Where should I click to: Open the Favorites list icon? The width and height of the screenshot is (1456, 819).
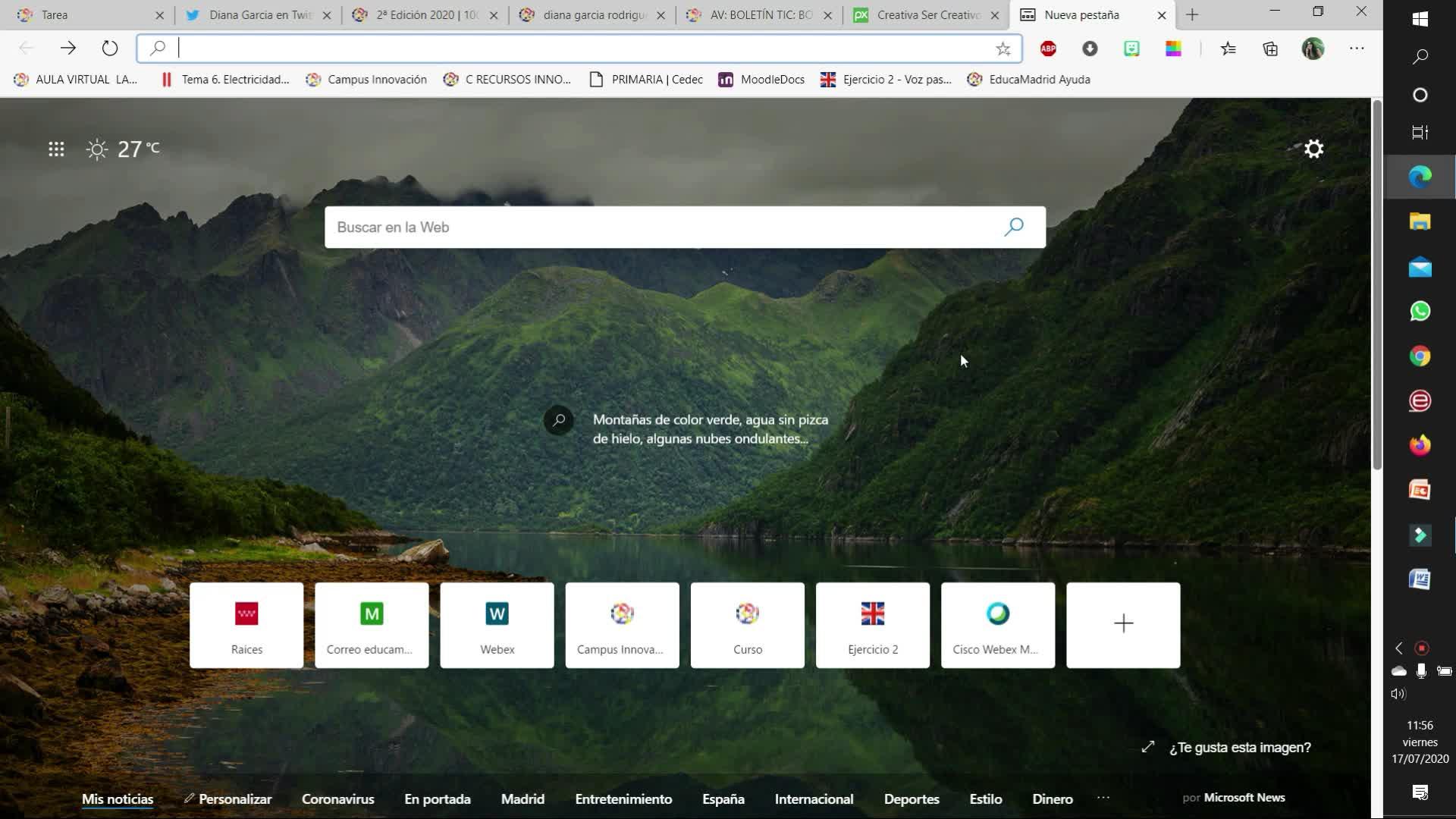1228,49
